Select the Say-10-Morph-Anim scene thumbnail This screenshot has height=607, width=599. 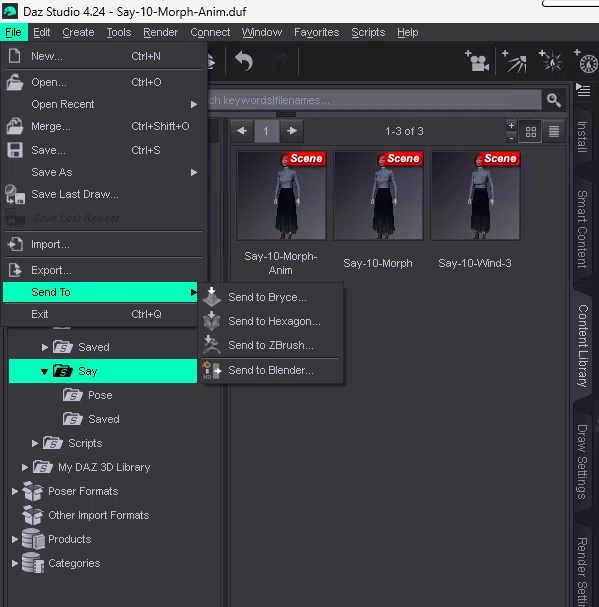coord(281,195)
